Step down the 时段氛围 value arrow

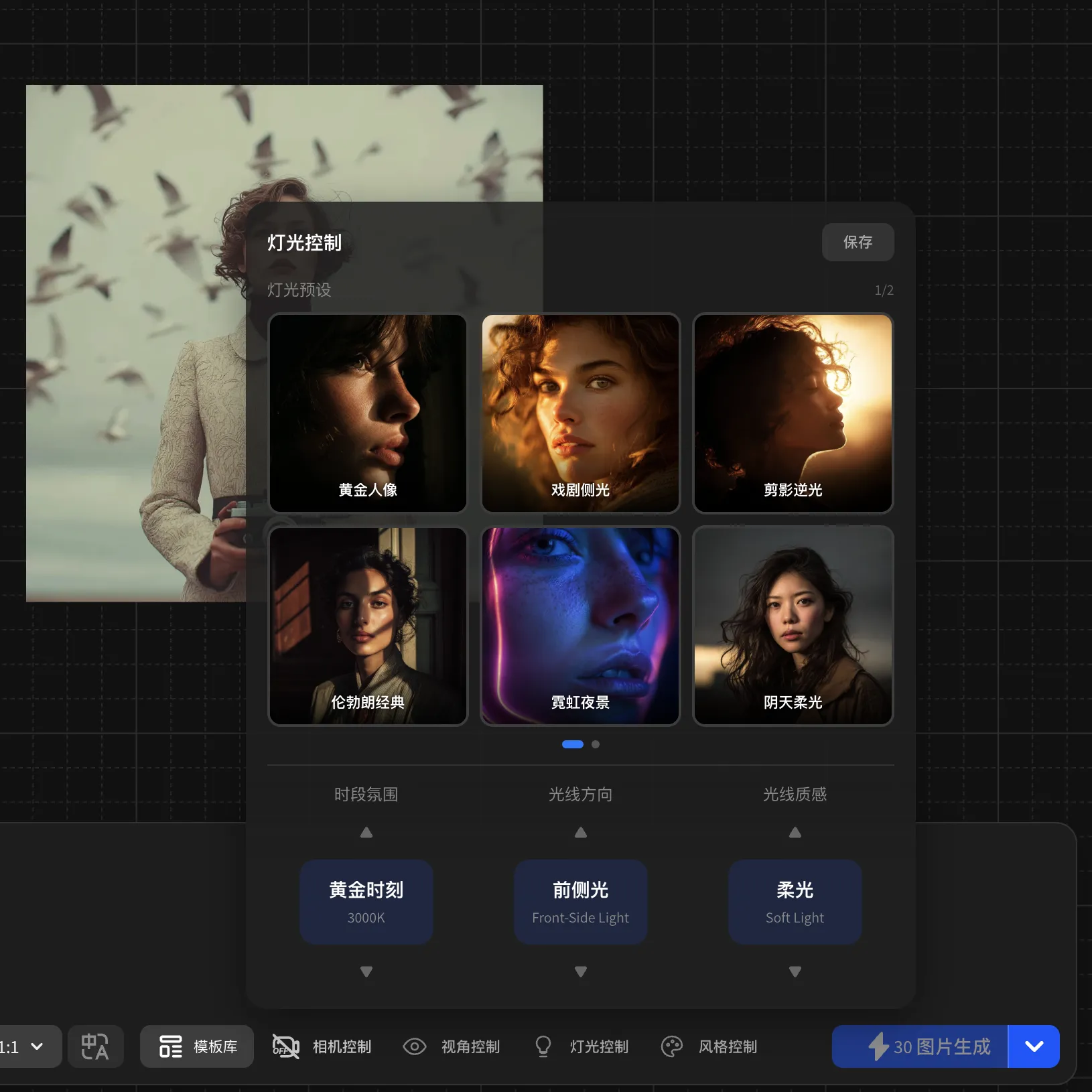point(366,971)
